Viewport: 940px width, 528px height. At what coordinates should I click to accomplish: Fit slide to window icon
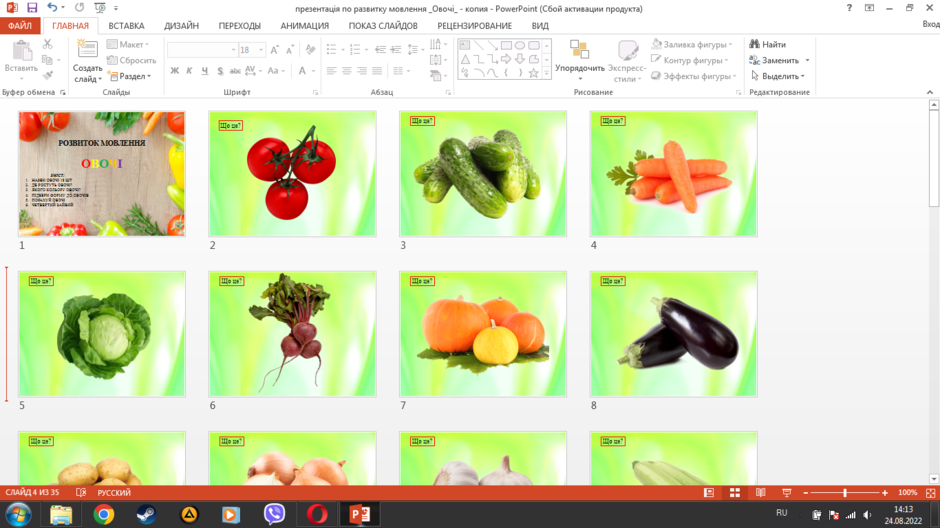(930, 493)
